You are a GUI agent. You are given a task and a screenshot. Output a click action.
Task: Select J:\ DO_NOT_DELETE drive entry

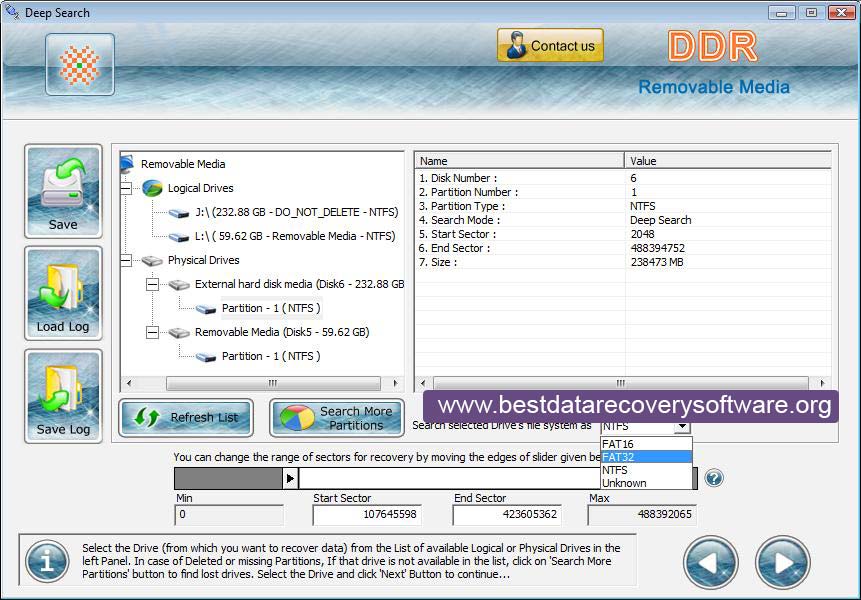click(297, 212)
